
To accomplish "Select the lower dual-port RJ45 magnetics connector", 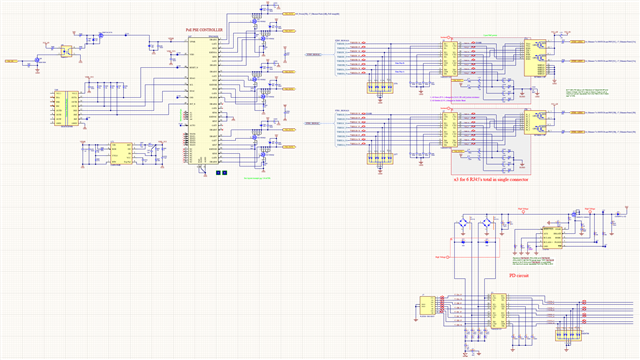I will (x=536, y=122).
